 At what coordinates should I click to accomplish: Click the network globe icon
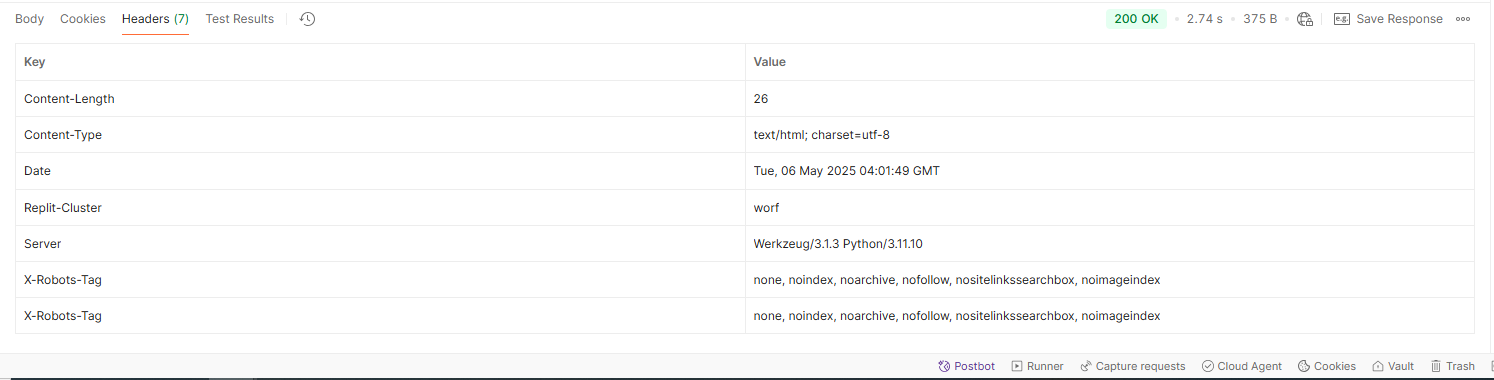(1305, 19)
